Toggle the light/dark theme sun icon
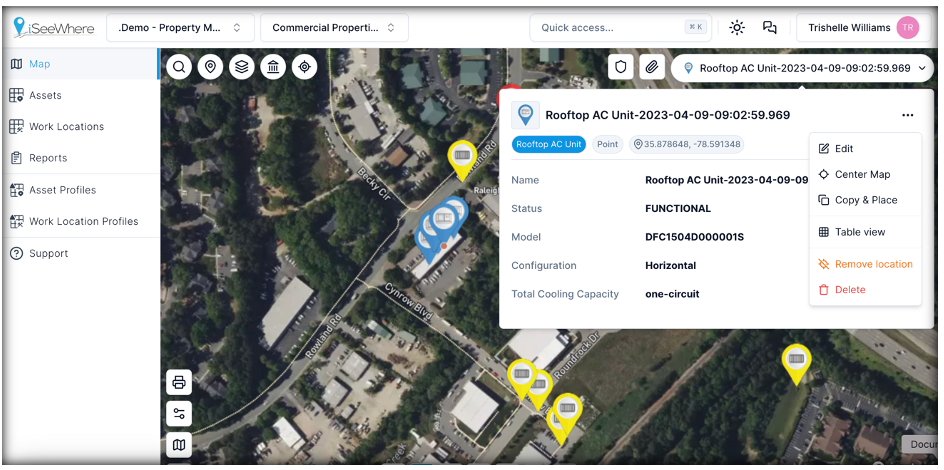Image resolution: width=944 pixels, height=470 pixels. tap(737, 28)
